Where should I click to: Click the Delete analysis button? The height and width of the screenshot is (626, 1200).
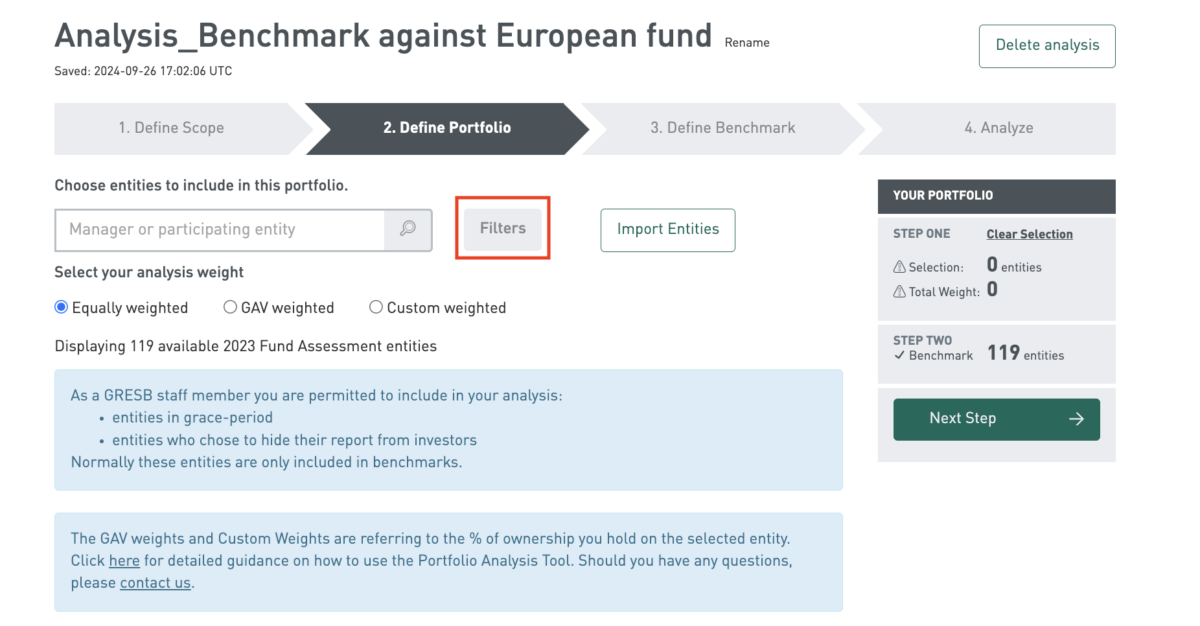point(1047,46)
